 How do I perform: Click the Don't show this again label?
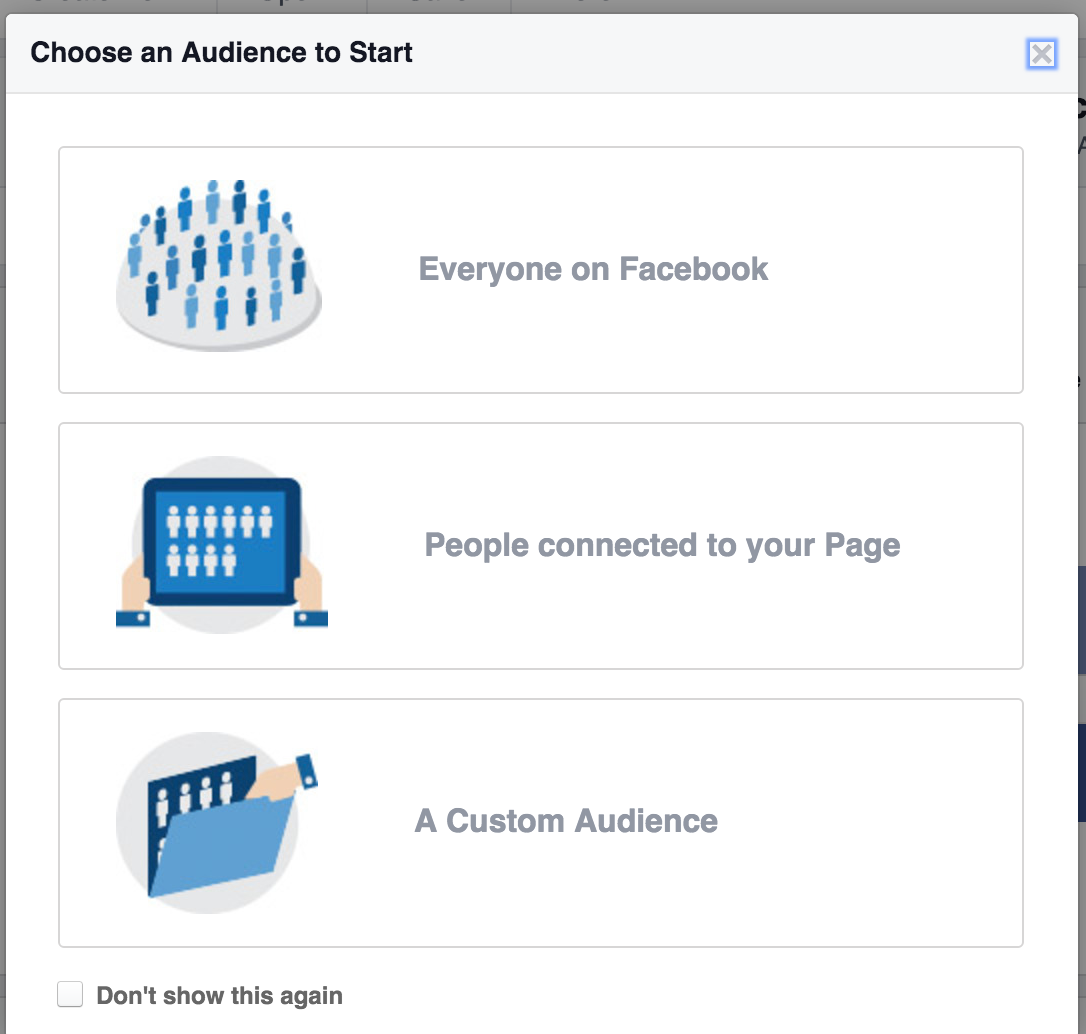[x=219, y=995]
